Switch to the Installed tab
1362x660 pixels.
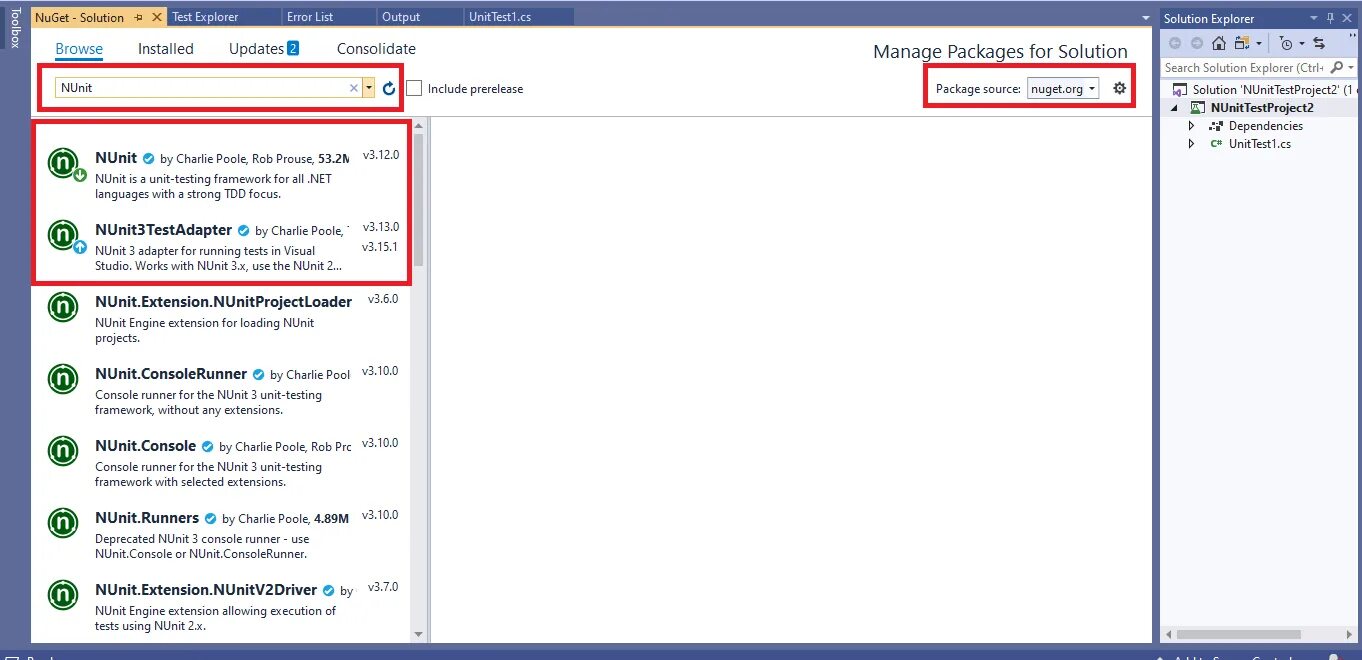pyautogui.click(x=166, y=48)
